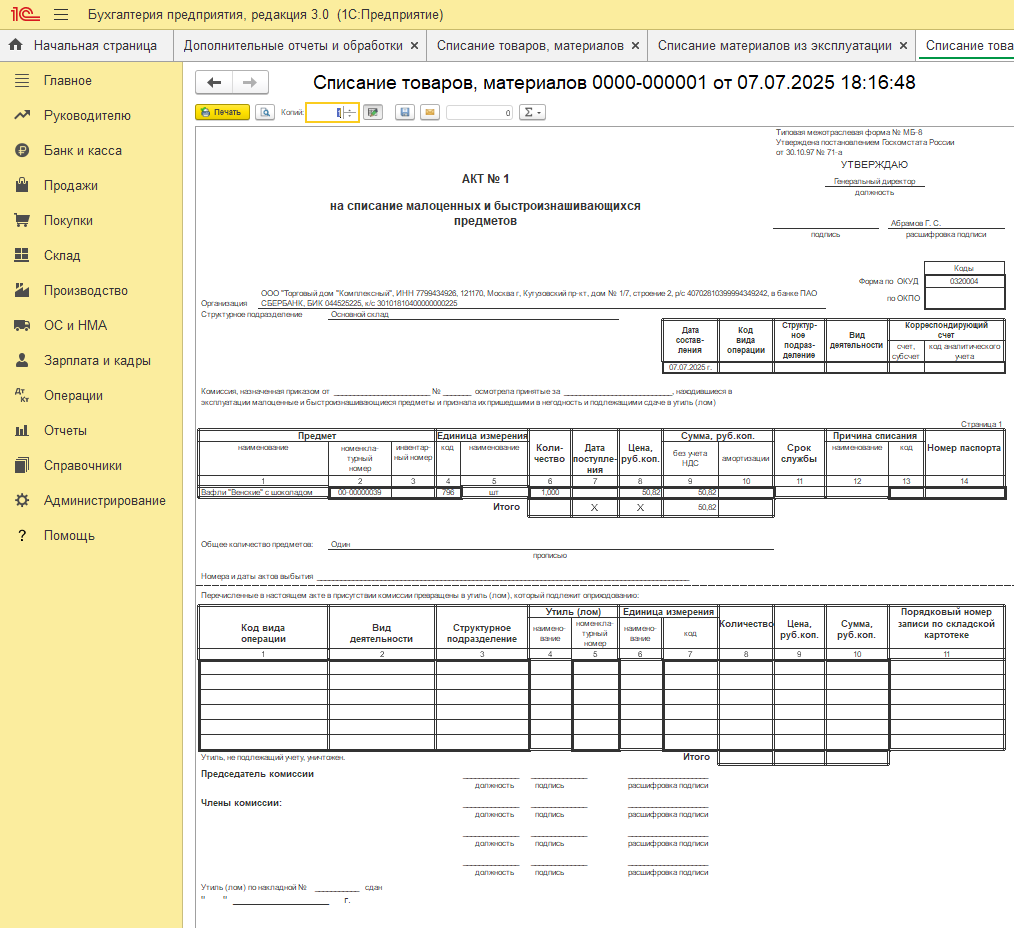Open the main hamburger menu
This screenshot has width=1014, height=928.
click(x=61, y=14)
